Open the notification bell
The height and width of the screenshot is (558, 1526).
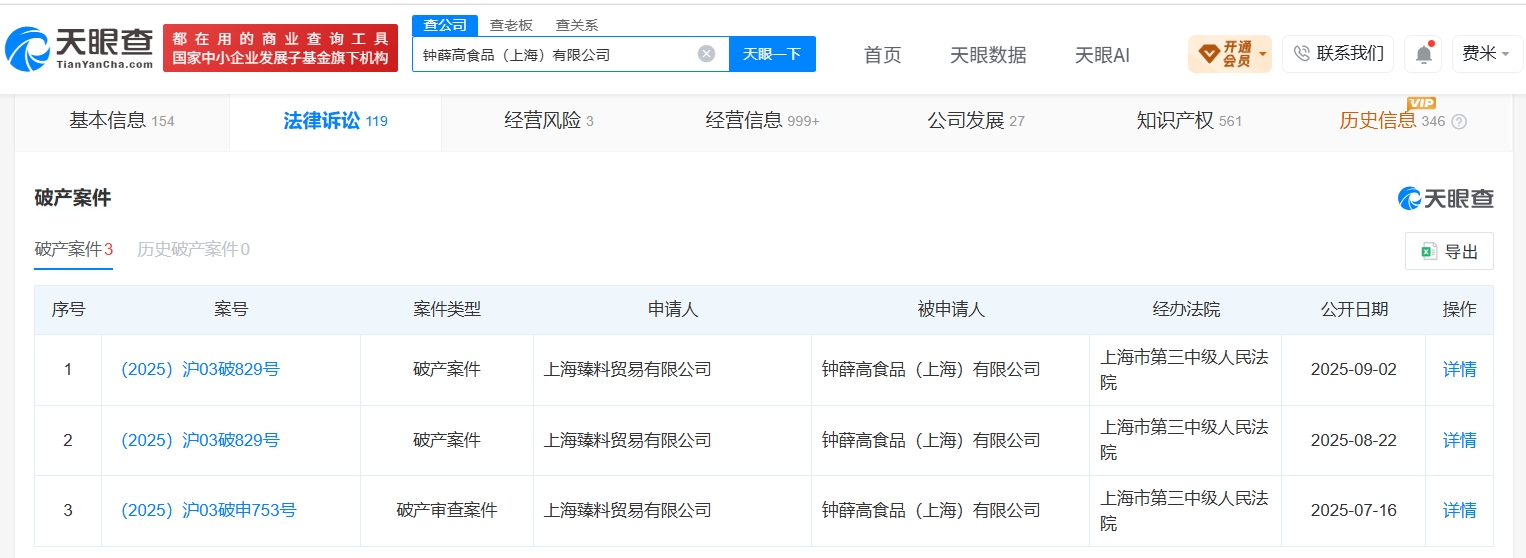point(1423,54)
